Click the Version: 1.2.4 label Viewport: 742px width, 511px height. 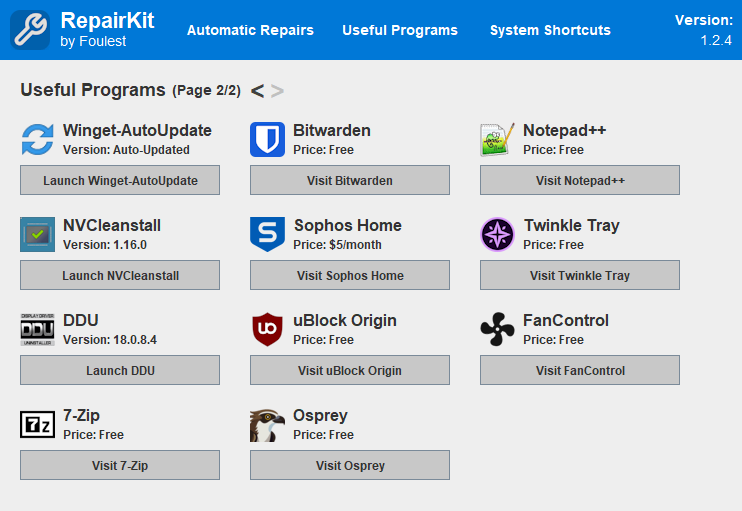pyautogui.click(x=704, y=30)
